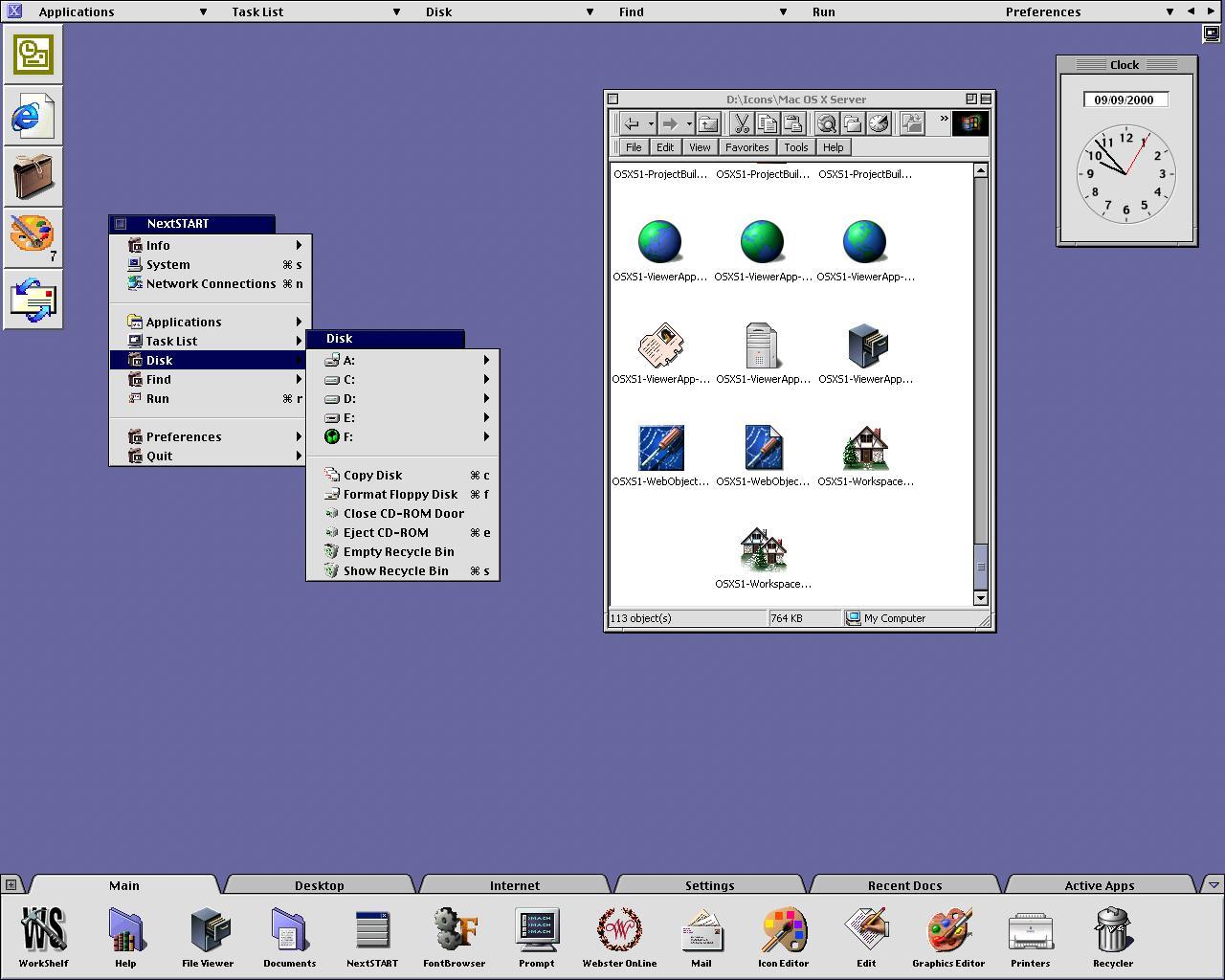Screen dimensions: 1225x980
Task: Click the Internet Explorer dock icon
Action: click(33, 116)
